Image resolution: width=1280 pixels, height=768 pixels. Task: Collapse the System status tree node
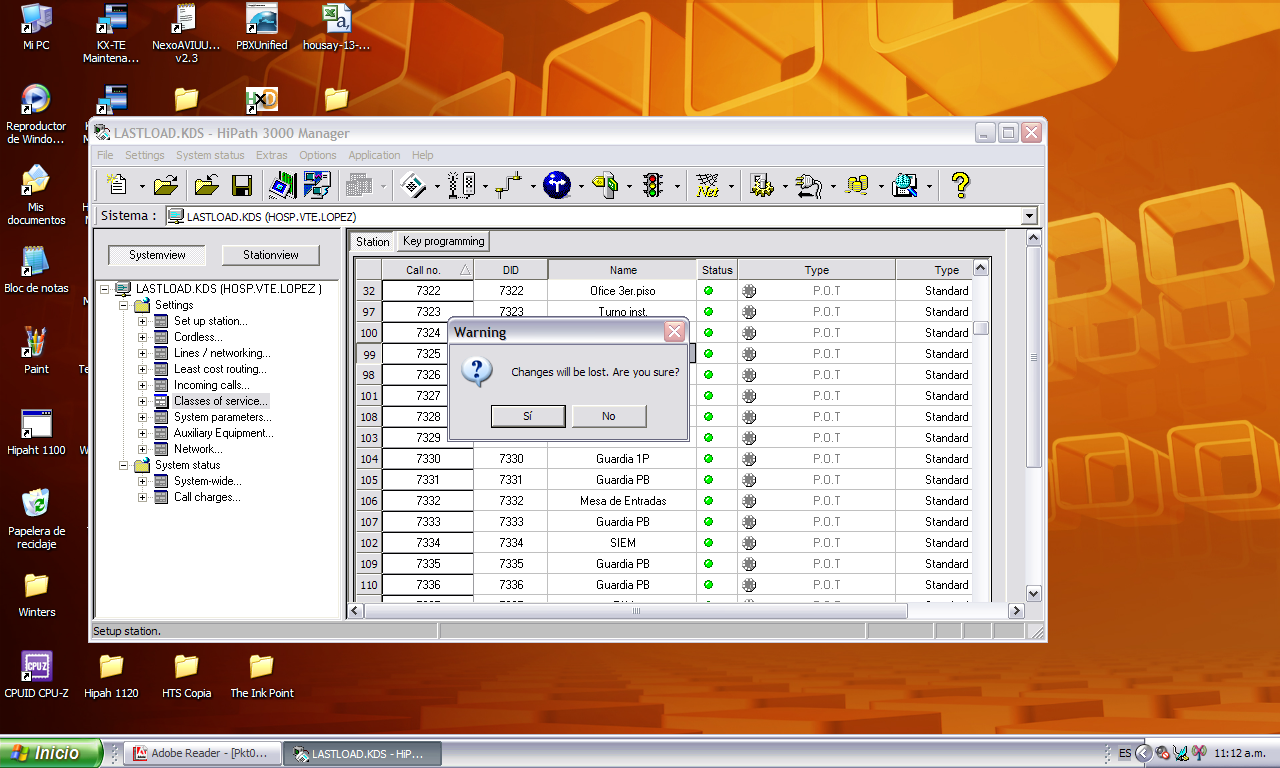click(x=124, y=465)
